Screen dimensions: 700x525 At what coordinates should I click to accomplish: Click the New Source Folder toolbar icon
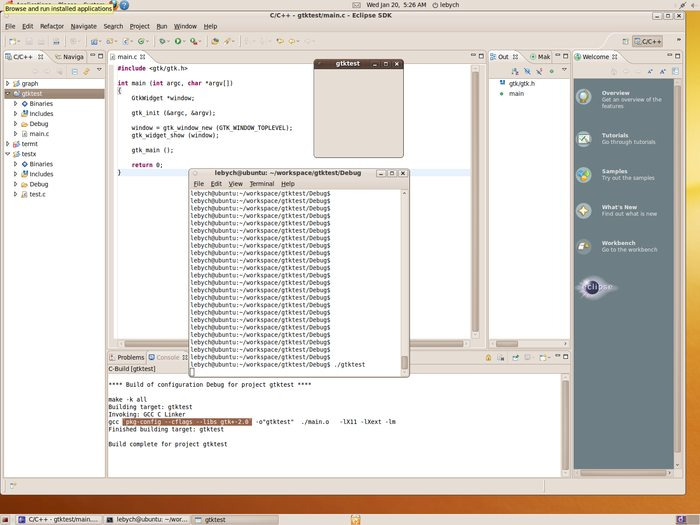point(109,42)
